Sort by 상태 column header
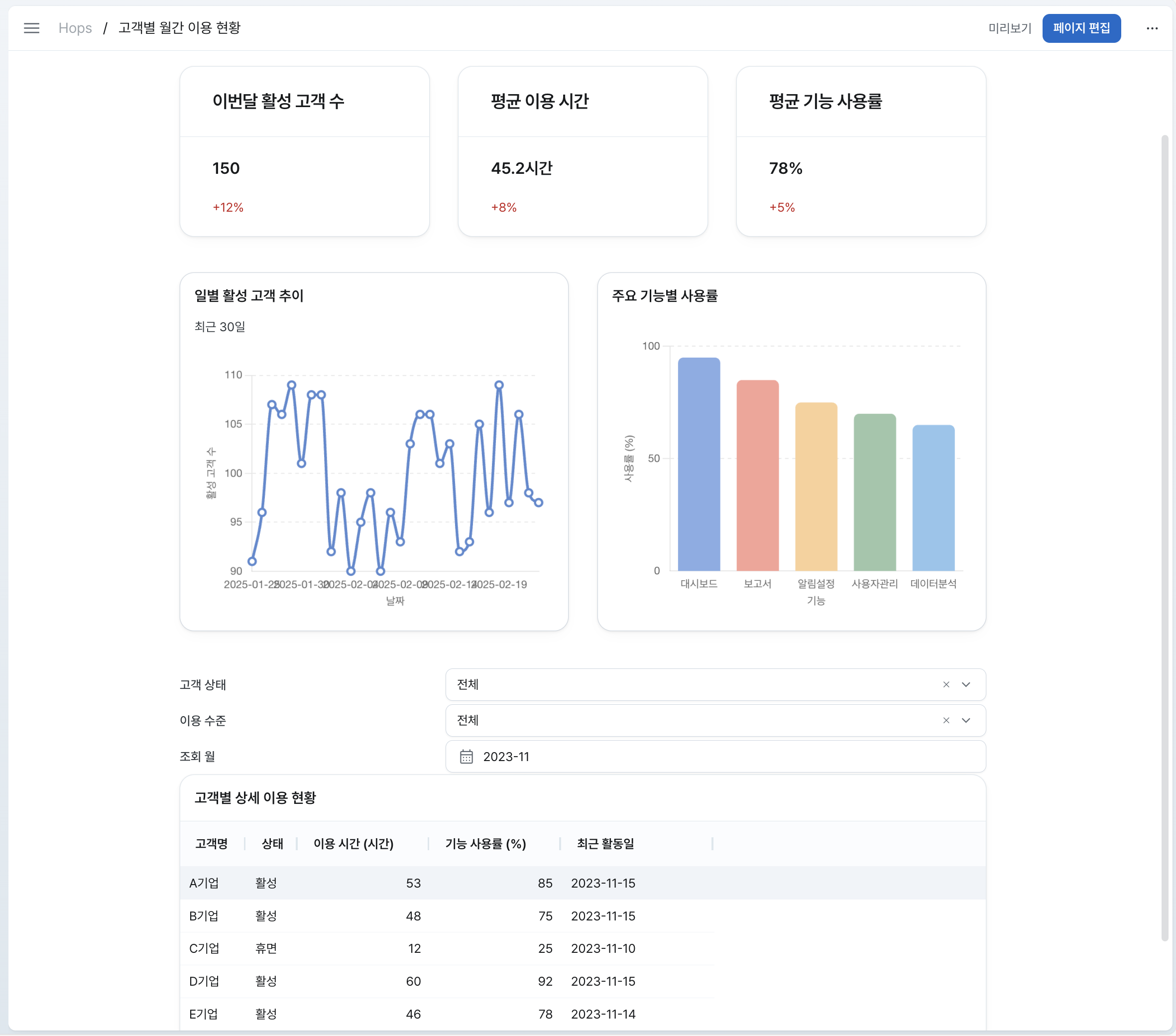The width and height of the screenshot is (1176, 1036). [x=272, y=843]
